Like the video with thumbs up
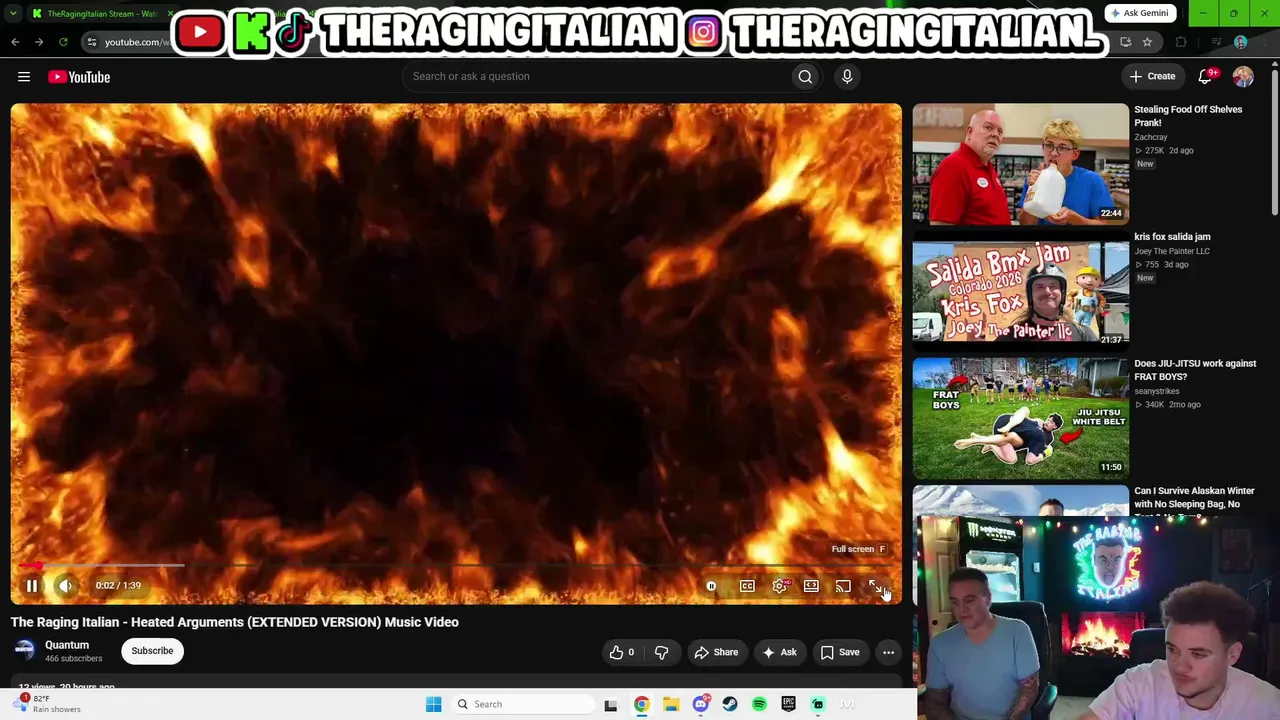This screenshot has height=720, width=1280. click(621, 652)
